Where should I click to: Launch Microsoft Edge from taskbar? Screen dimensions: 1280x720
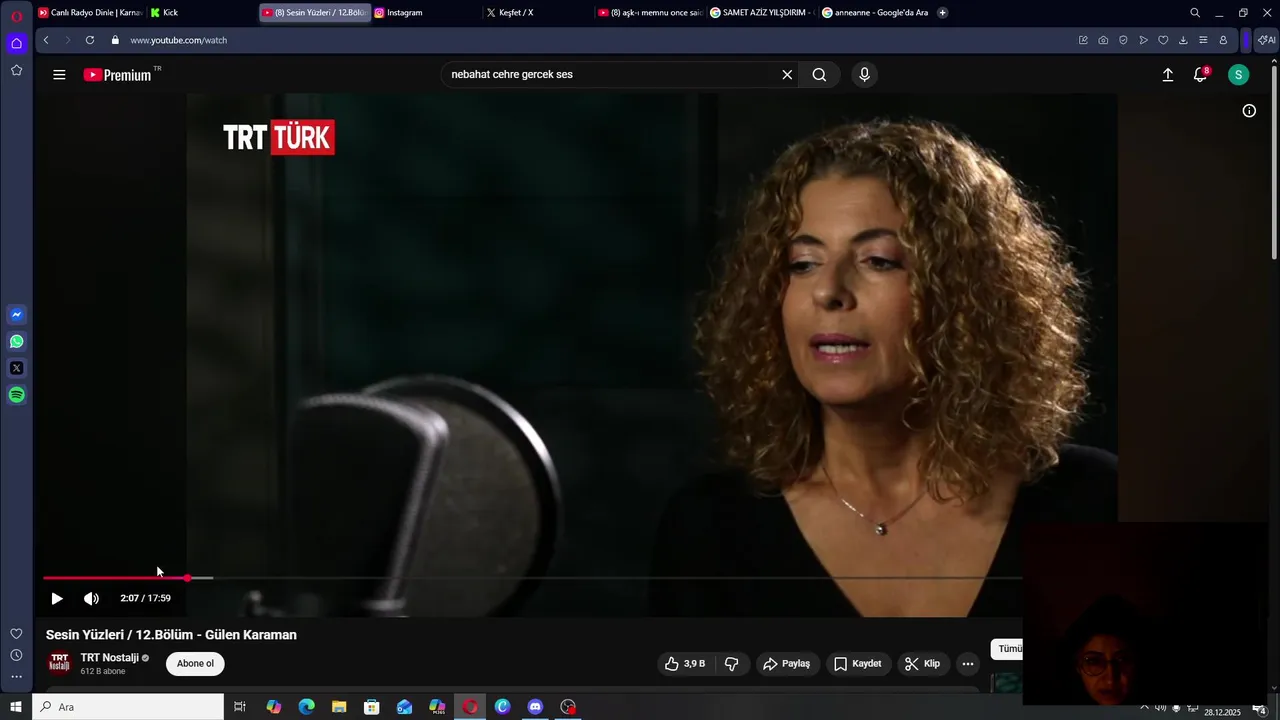(x=306, y=707)
